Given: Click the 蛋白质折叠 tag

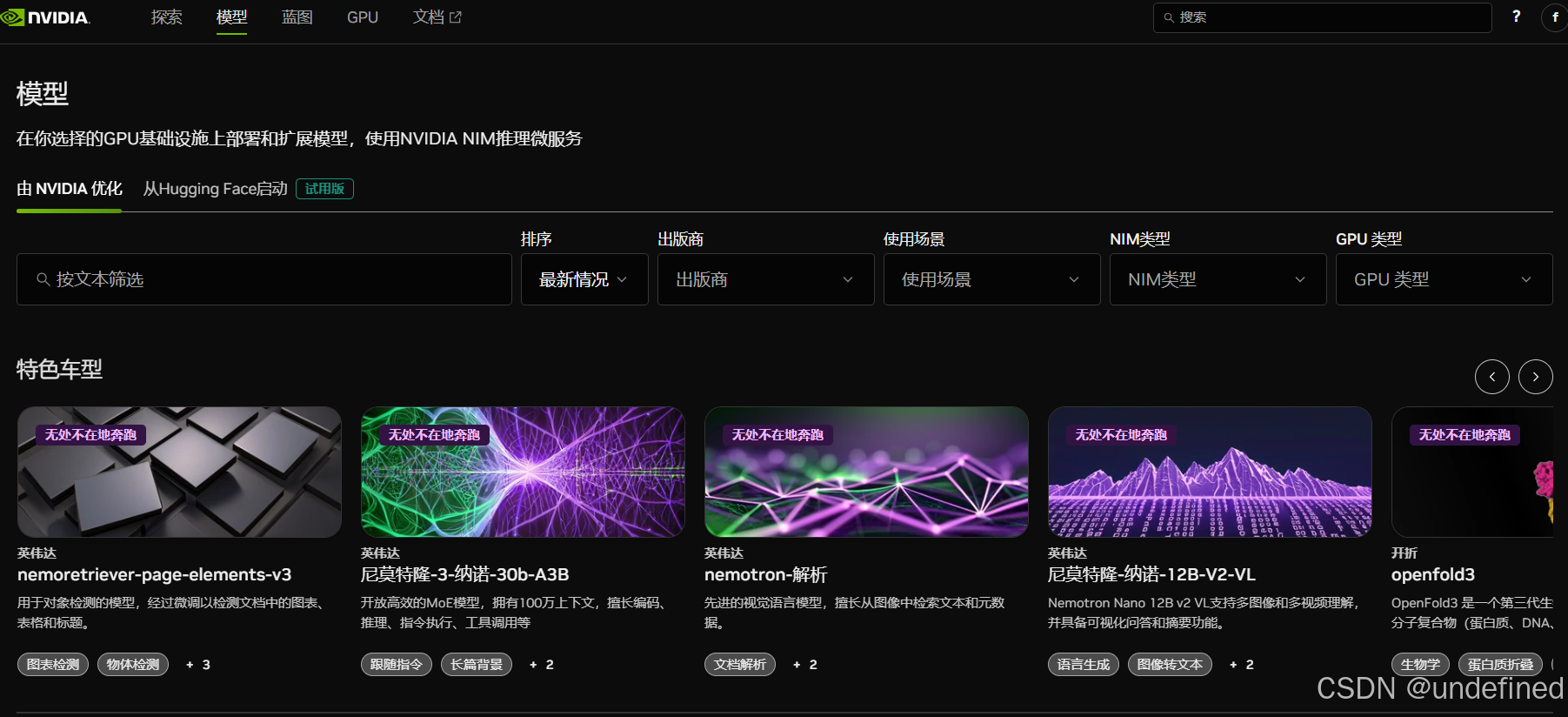Looking at the screenshot, I should pyautogui.click(x=1500, y=664).
